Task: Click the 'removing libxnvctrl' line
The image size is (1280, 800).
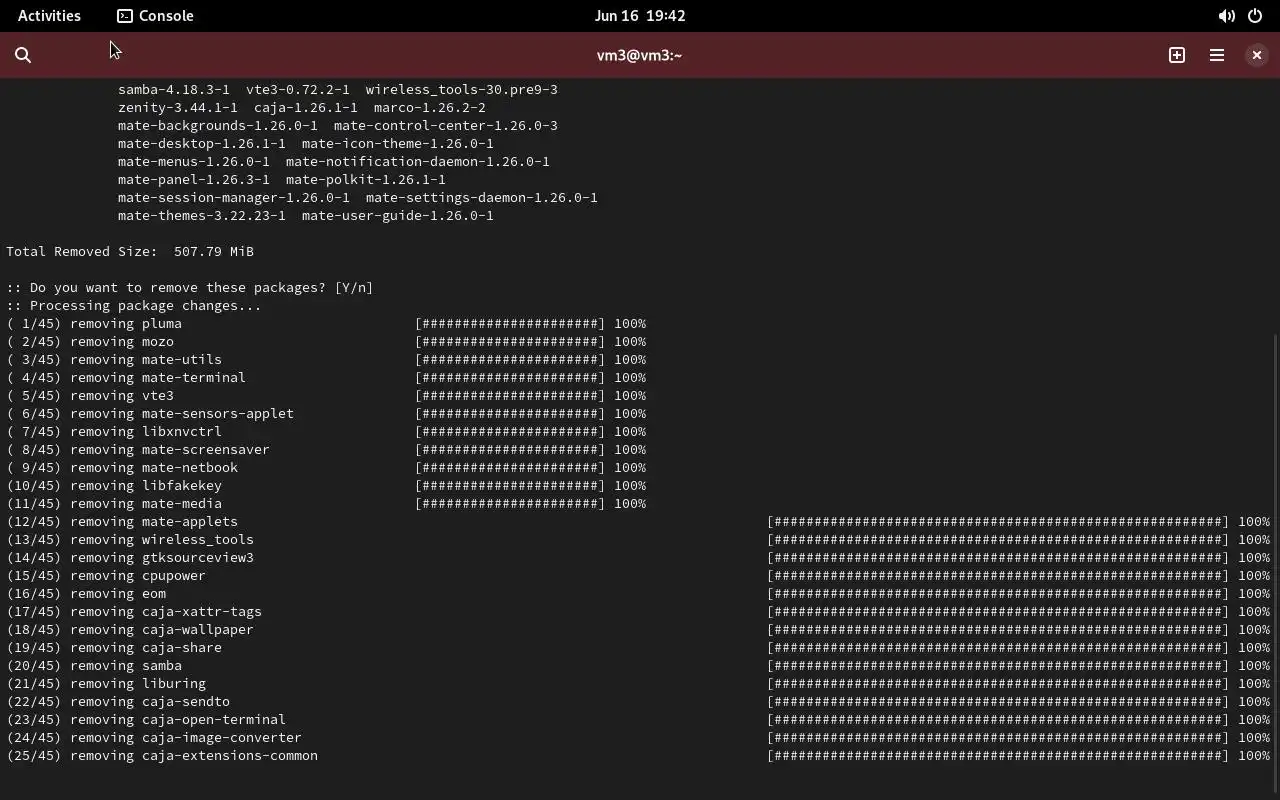Action: pyautogui.click(x=326, y=432)
